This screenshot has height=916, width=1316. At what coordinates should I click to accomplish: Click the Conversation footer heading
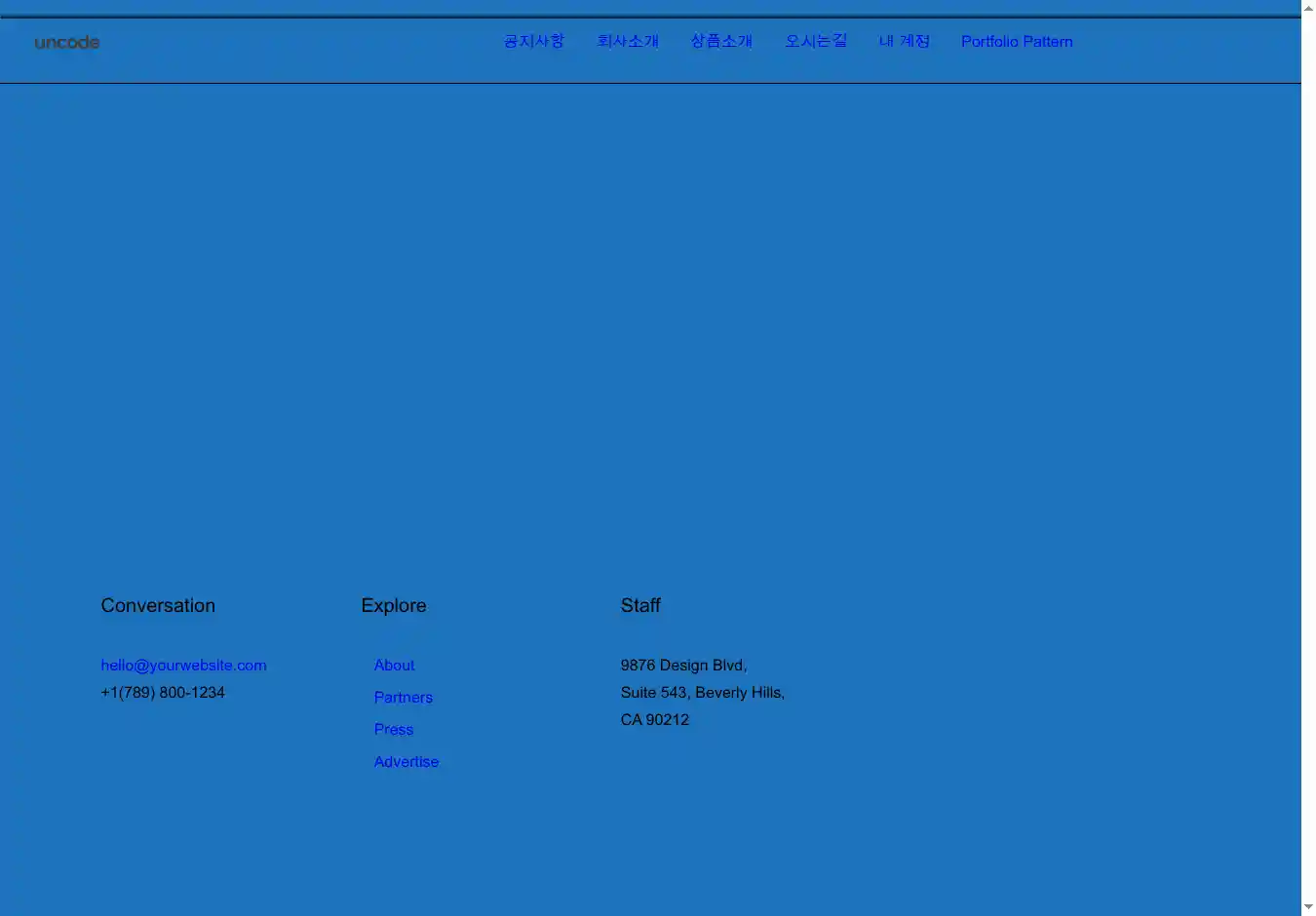click(158, 605)
